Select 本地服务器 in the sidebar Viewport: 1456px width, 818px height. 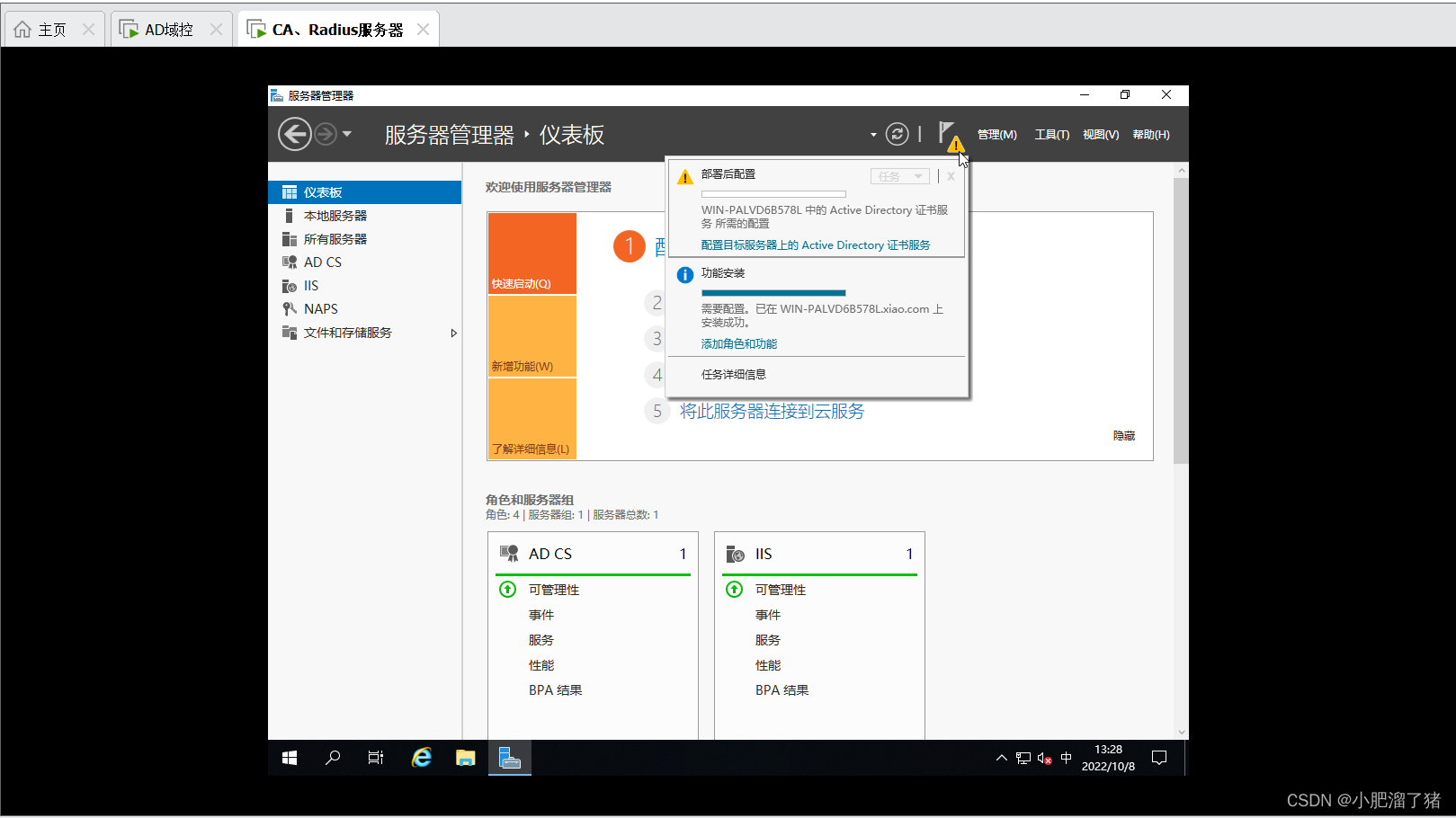pyautogui.click(x=365, y=216)
